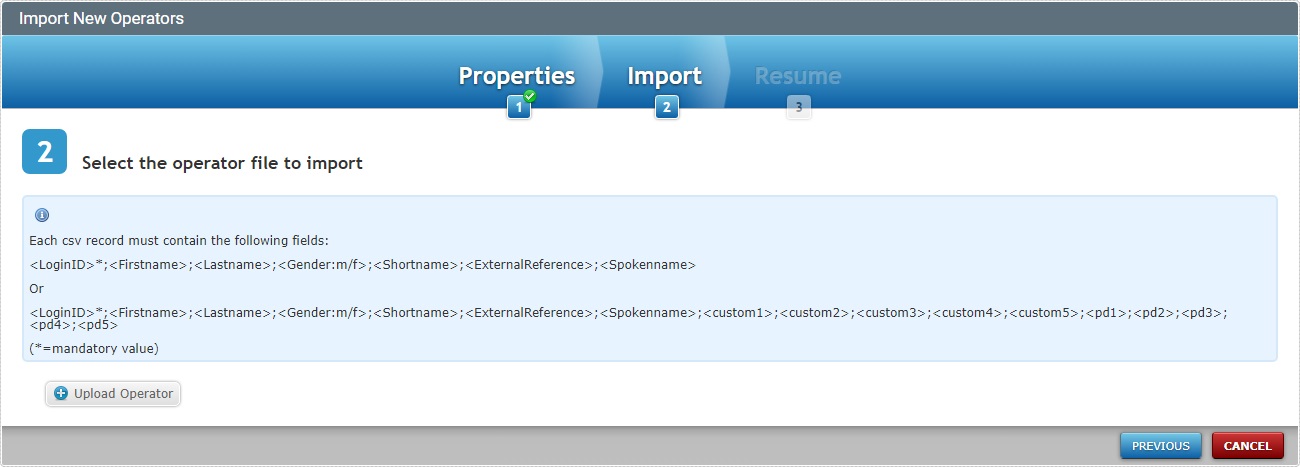Click the '(*=mandatory value)' note
This screenshot has width=1300, height=467.
pyautogui.click(x=95, y=348)
